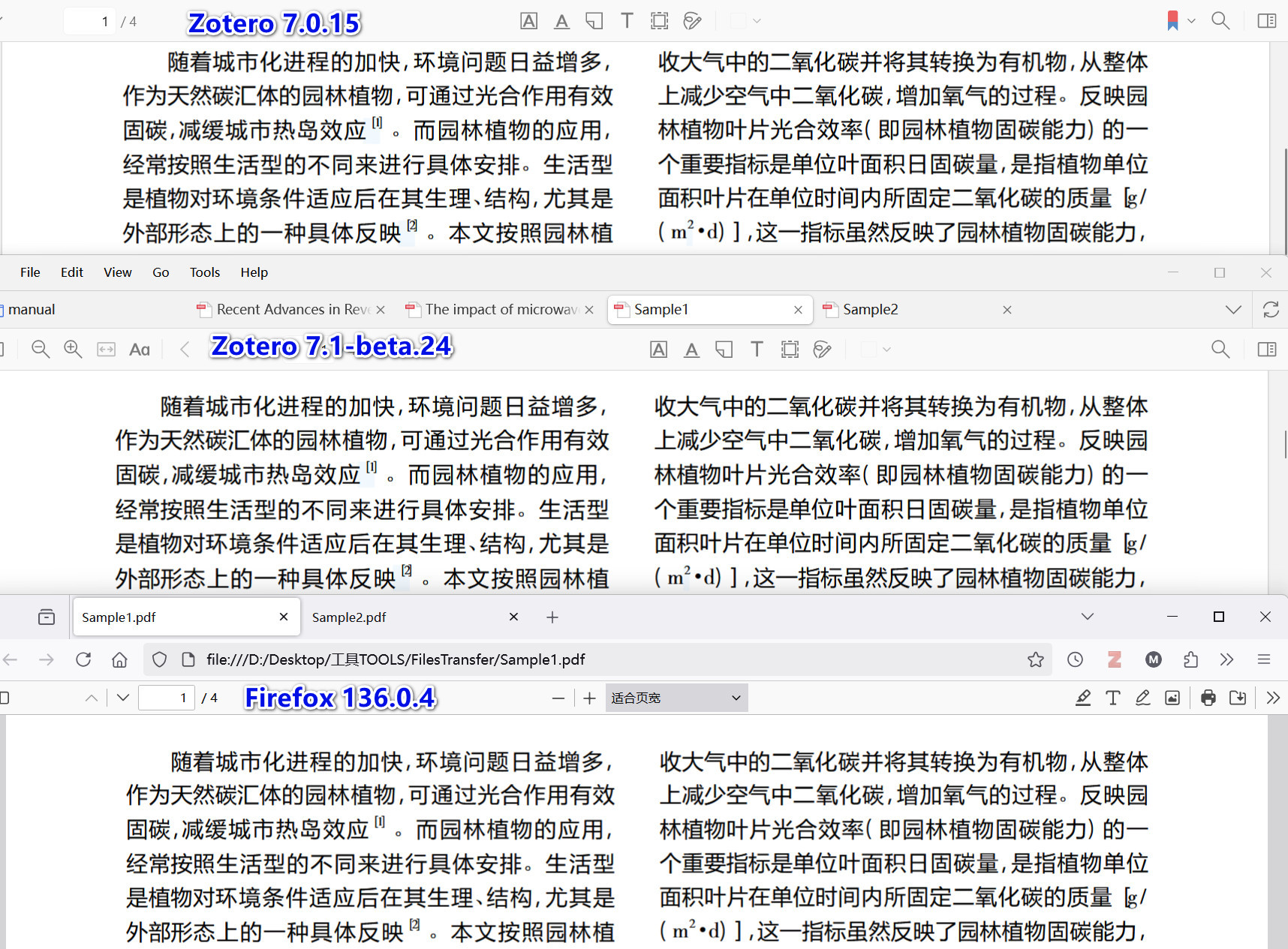
Task: Open the Help menu
Action: pos(254,272)
